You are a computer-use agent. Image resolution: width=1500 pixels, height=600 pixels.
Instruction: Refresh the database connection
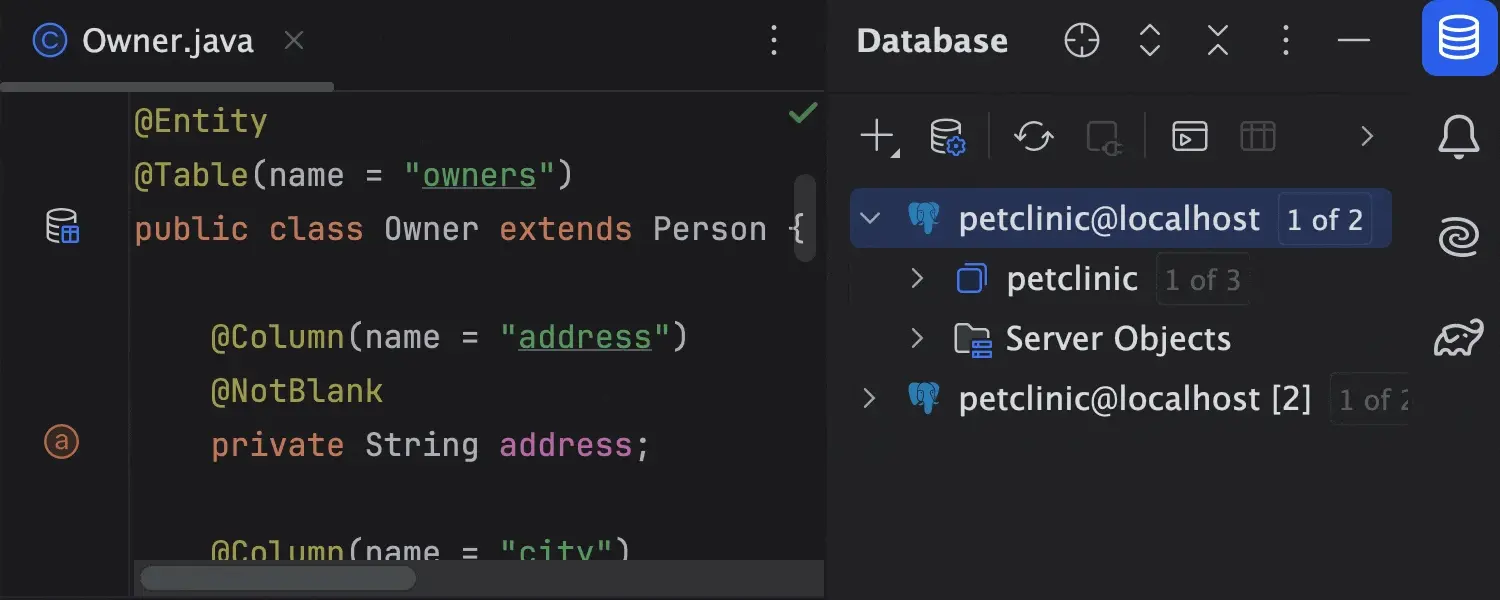(x=1032, y=137)
